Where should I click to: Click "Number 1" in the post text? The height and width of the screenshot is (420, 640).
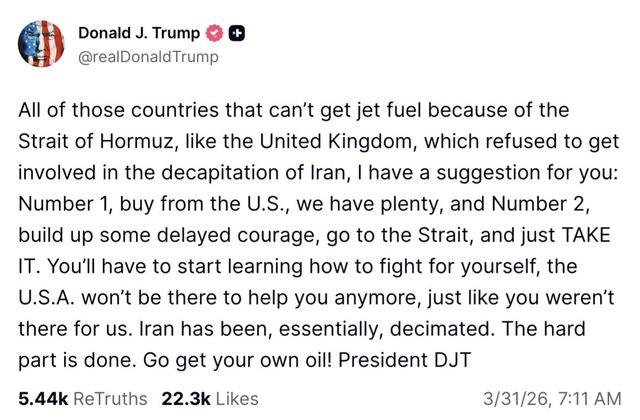click(x=63, y=204)
